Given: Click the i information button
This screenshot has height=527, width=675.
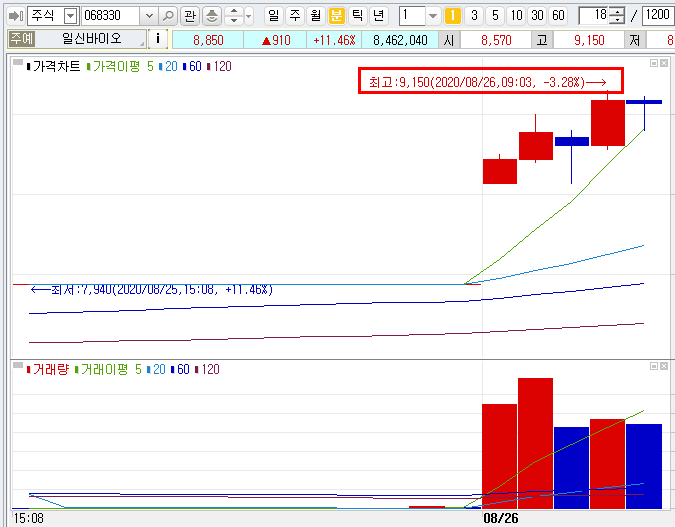Looking at the screenshot, I should [158, 39].
